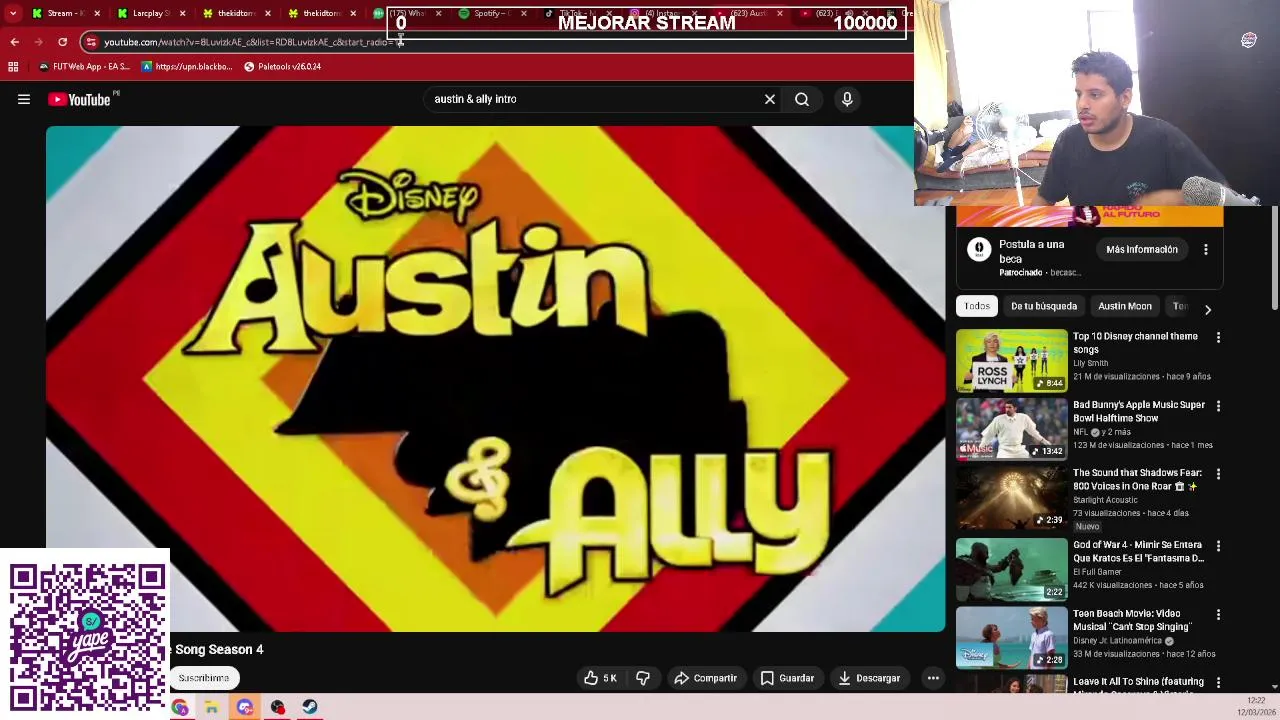Reload the page with the refresh icon
Viewport: 1280px width, 720px height.
coord(62,42)
